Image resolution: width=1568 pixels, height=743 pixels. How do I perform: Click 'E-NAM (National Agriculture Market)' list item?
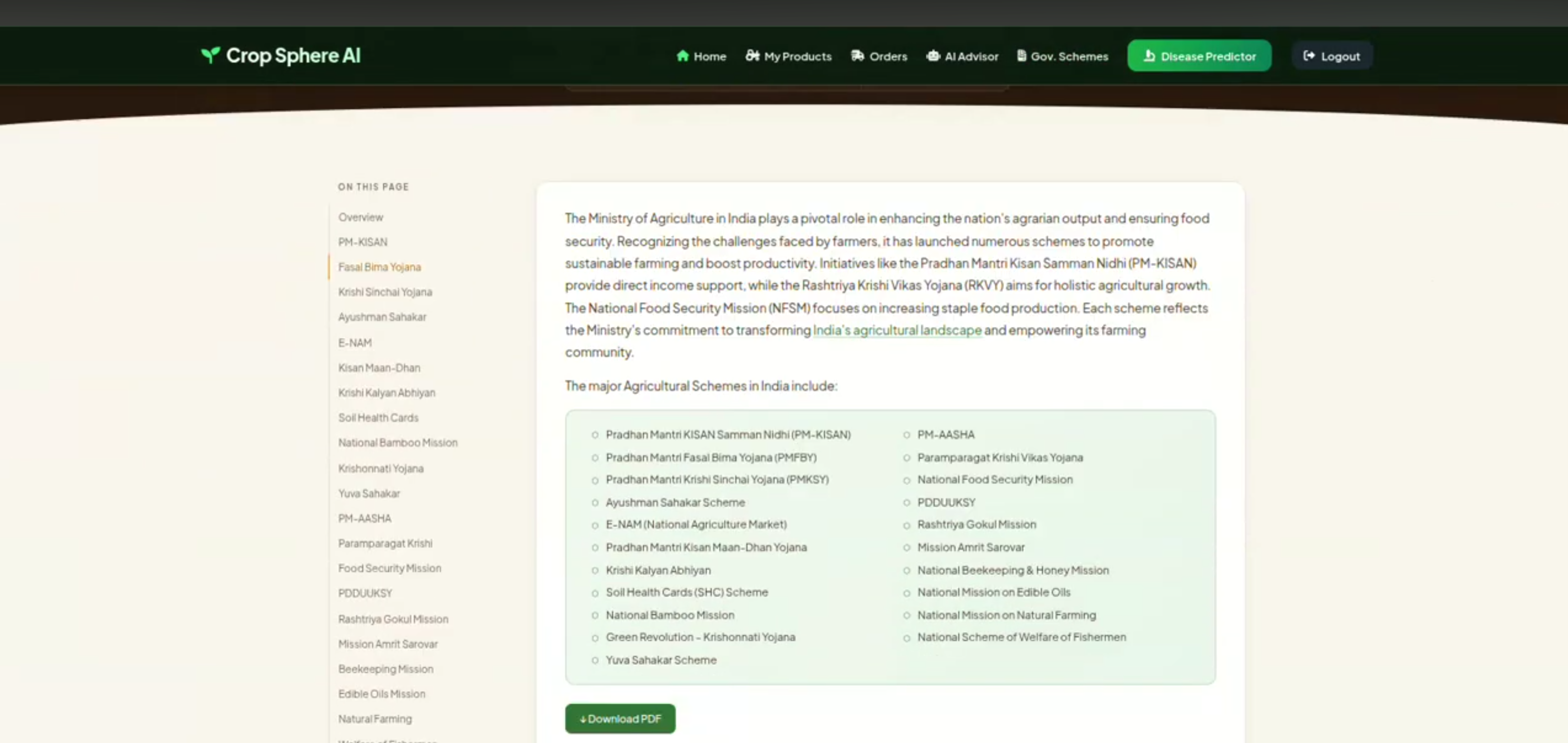click(x=696, y=524)
